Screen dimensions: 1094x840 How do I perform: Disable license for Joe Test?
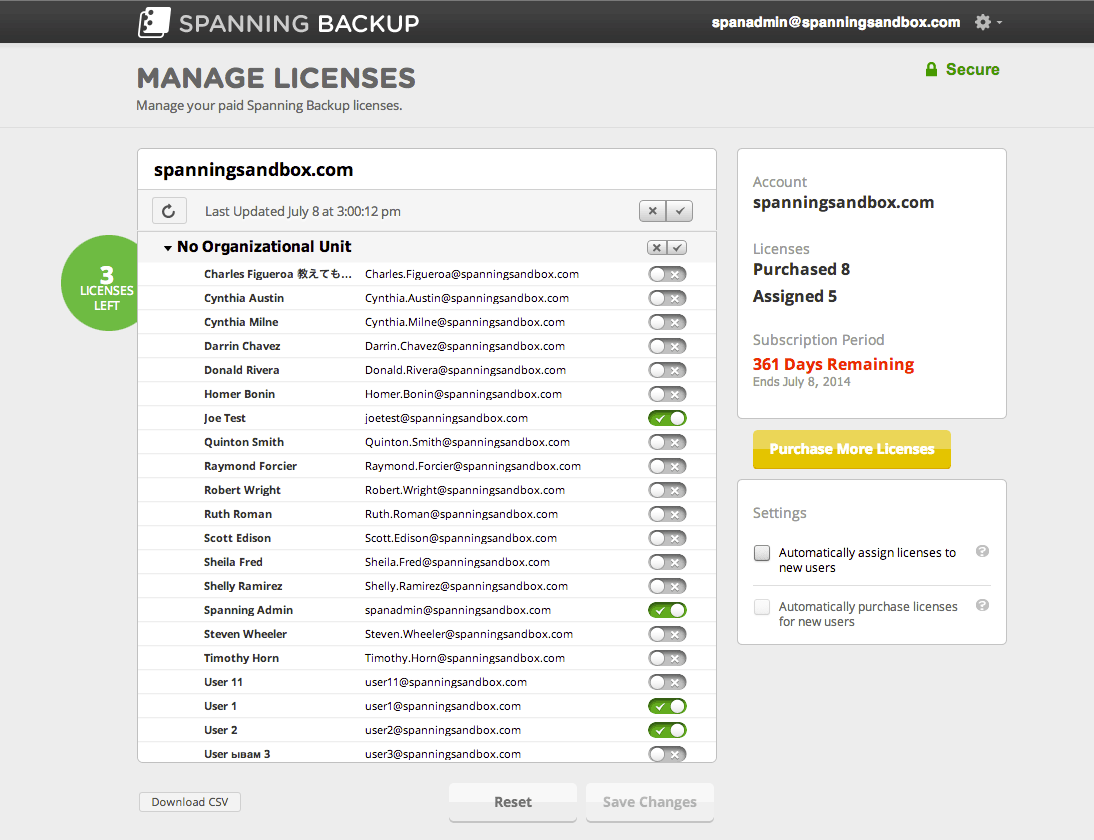click(667, 418)
